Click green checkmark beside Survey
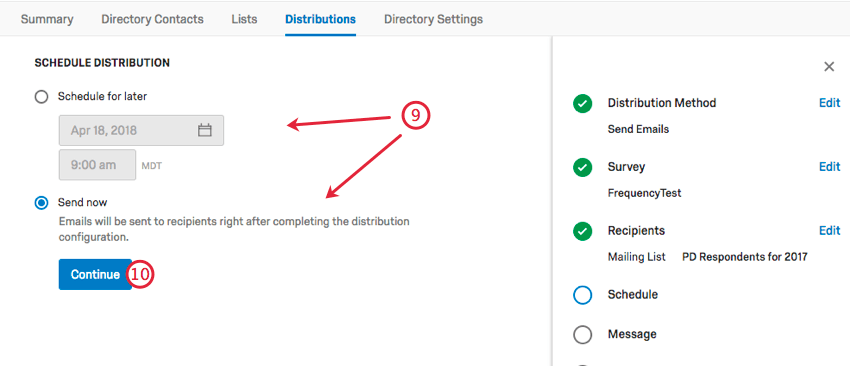Viewport: 850px width, 366px height. pyautogui.click(x=582, y=167)
